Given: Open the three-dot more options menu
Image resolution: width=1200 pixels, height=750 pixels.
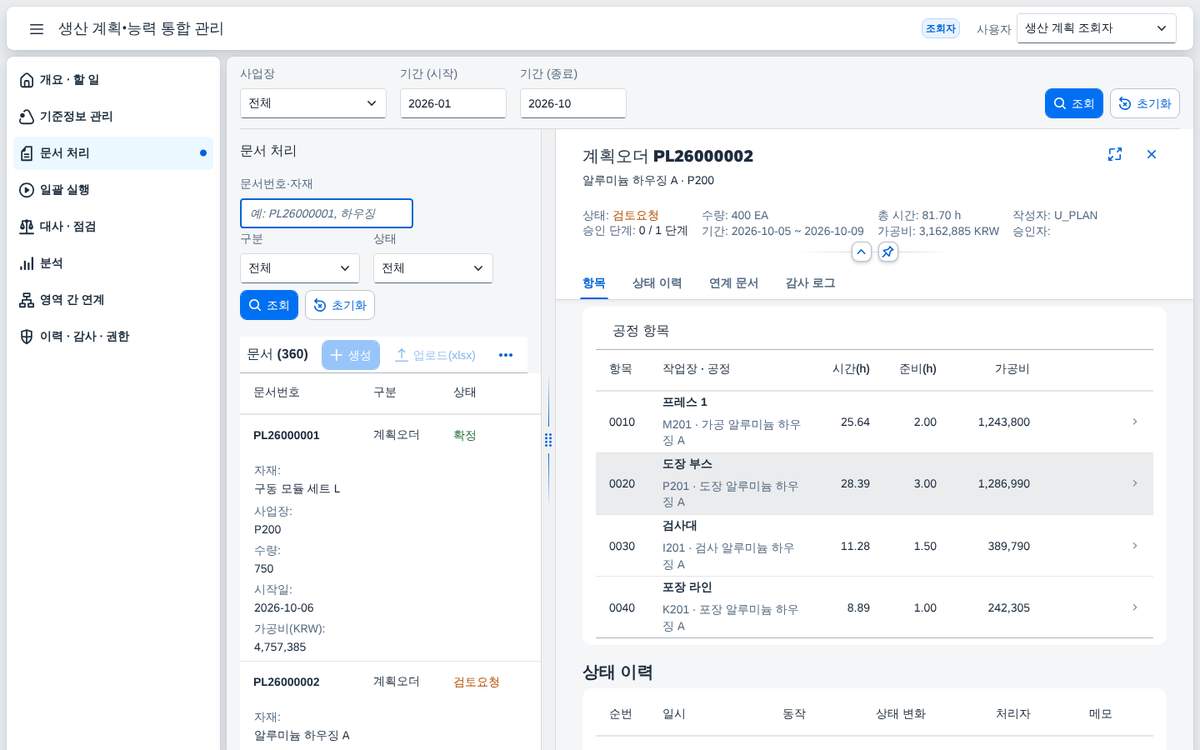Looking at the screenshot, I should 505,355.
